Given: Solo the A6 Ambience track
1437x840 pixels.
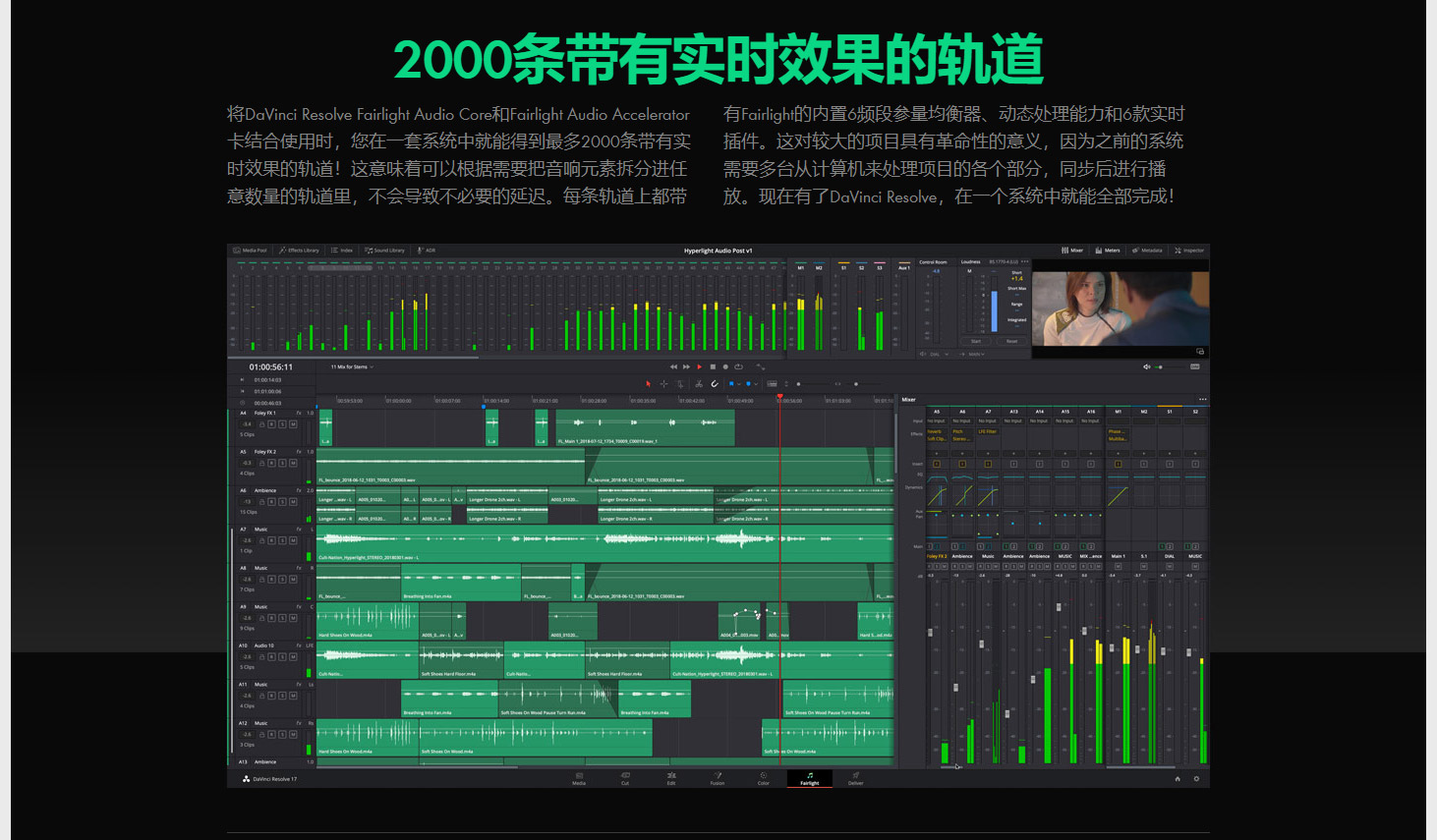Looking at the screenshot, I should tap(282, 502).
